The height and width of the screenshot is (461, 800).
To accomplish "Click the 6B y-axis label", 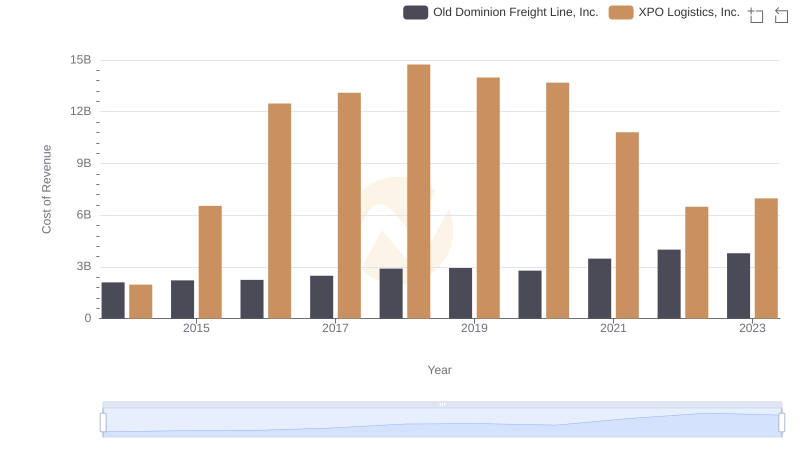I will click(x=84, y=215).
